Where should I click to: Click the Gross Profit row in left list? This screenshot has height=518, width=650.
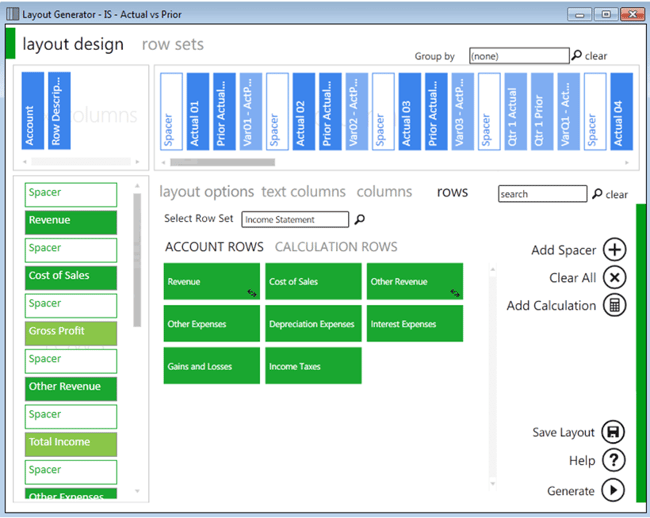pos(72,332)
